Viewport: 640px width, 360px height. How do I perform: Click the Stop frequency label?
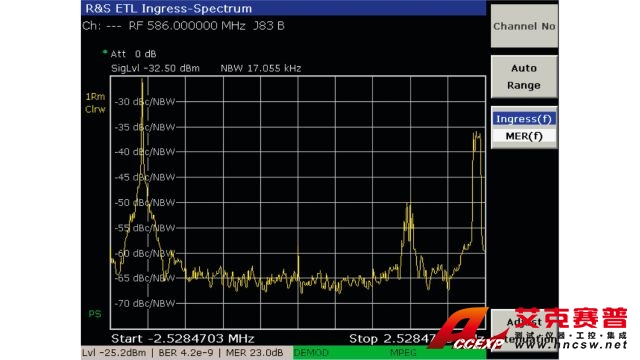click(416, 338)
